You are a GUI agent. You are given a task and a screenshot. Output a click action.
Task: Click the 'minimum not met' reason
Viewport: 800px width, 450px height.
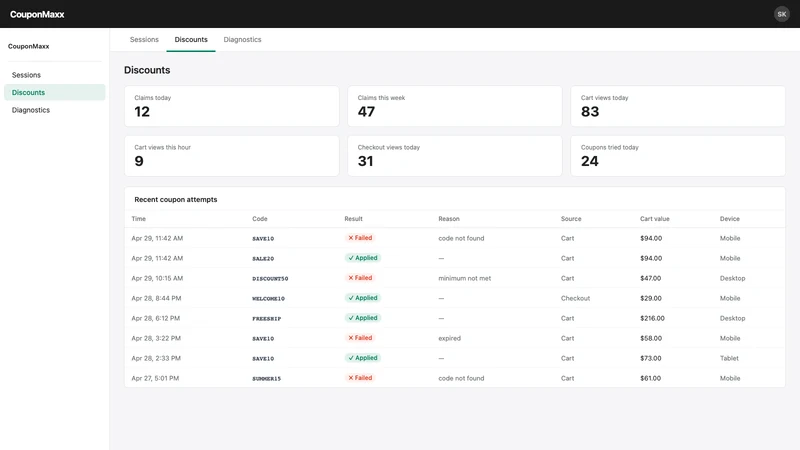464,279
